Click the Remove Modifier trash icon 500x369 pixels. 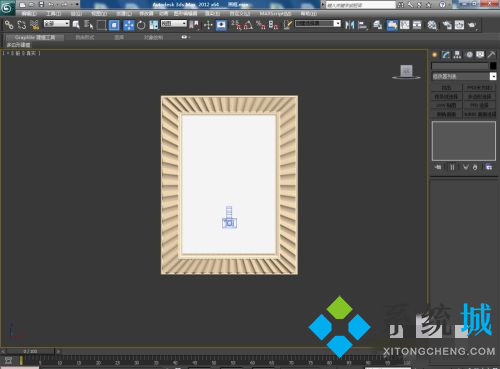475,167
